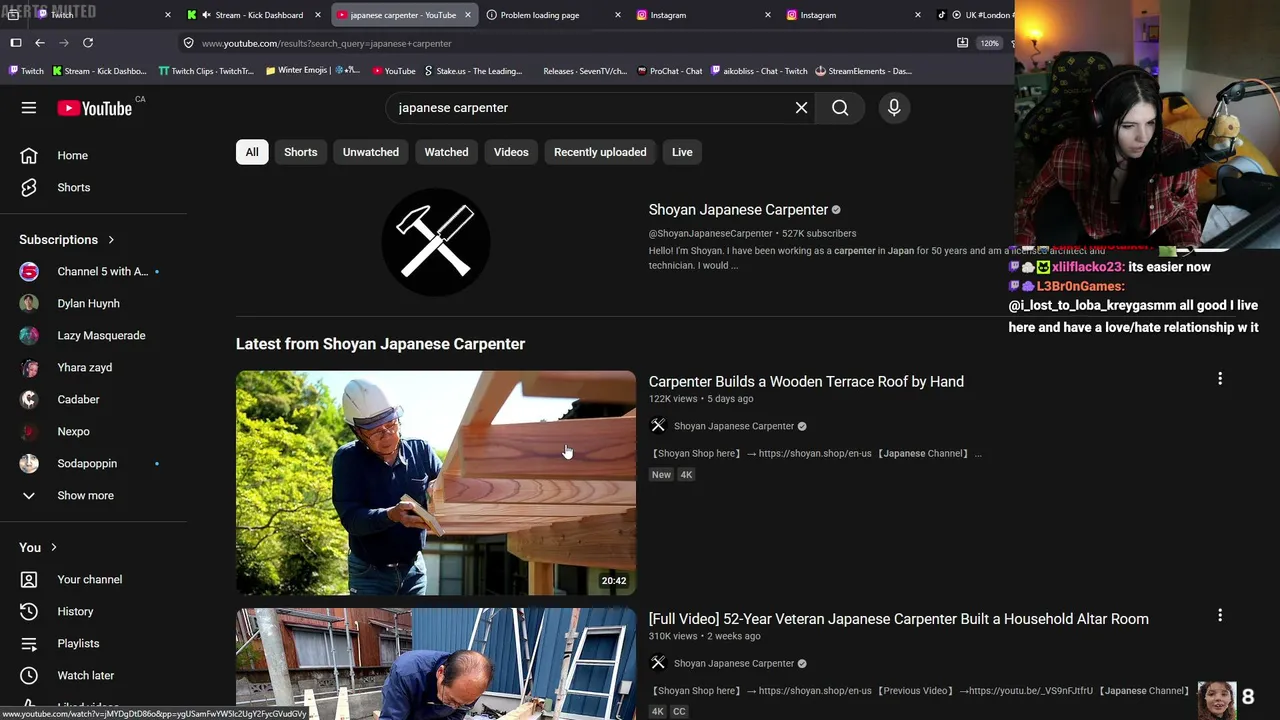Viewport: 1280px width, 720px height.
Task: Open Winter Emojis bookmark folder
Action: (313, 71)
